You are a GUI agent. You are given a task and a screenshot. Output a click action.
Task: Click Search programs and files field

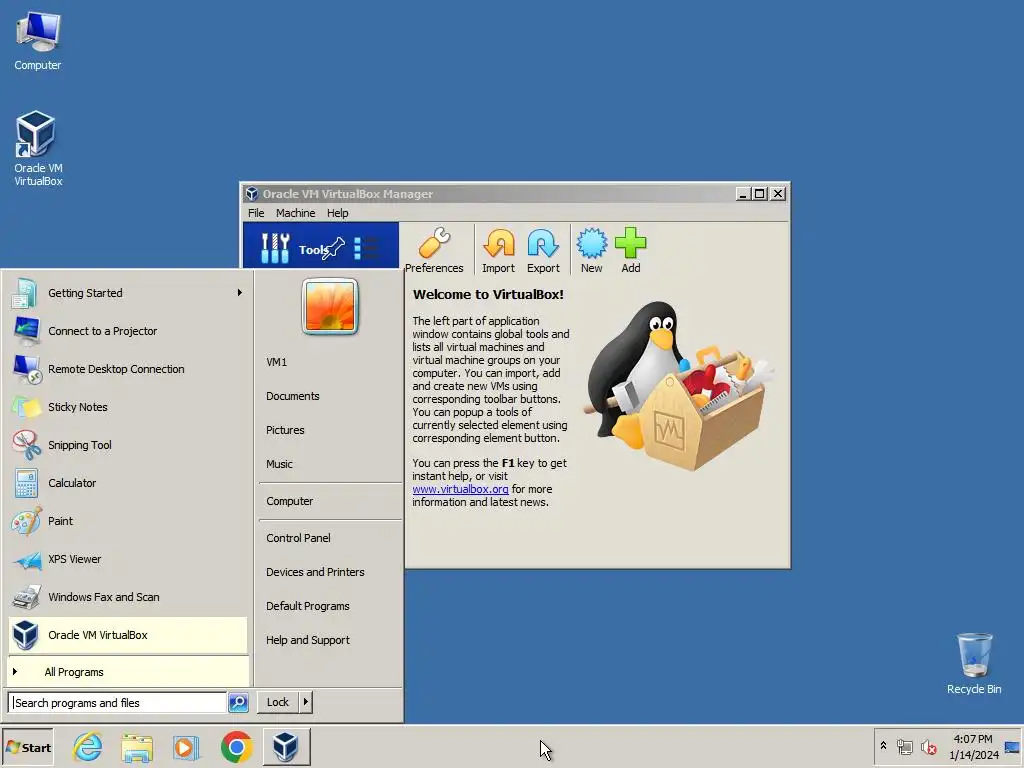point(118,703)
